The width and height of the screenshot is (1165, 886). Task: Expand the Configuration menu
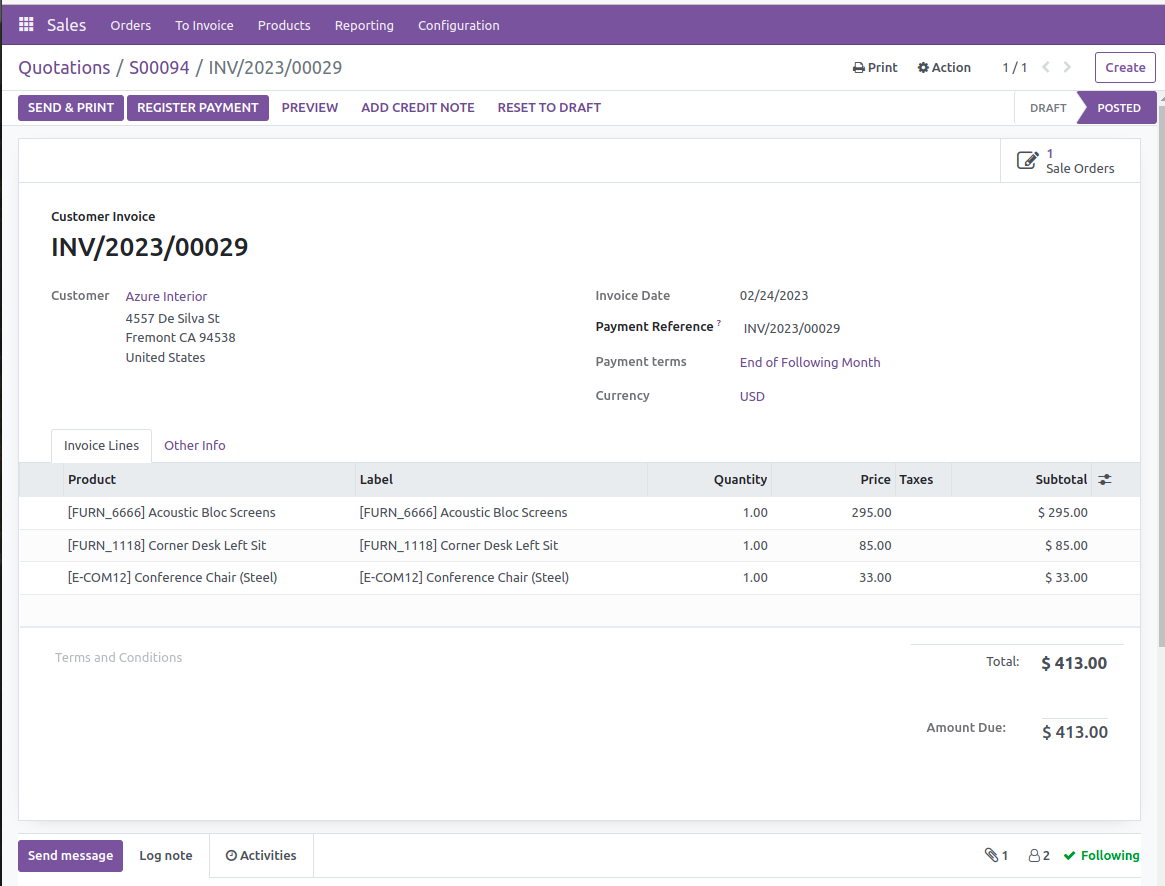tap(458, 25)
